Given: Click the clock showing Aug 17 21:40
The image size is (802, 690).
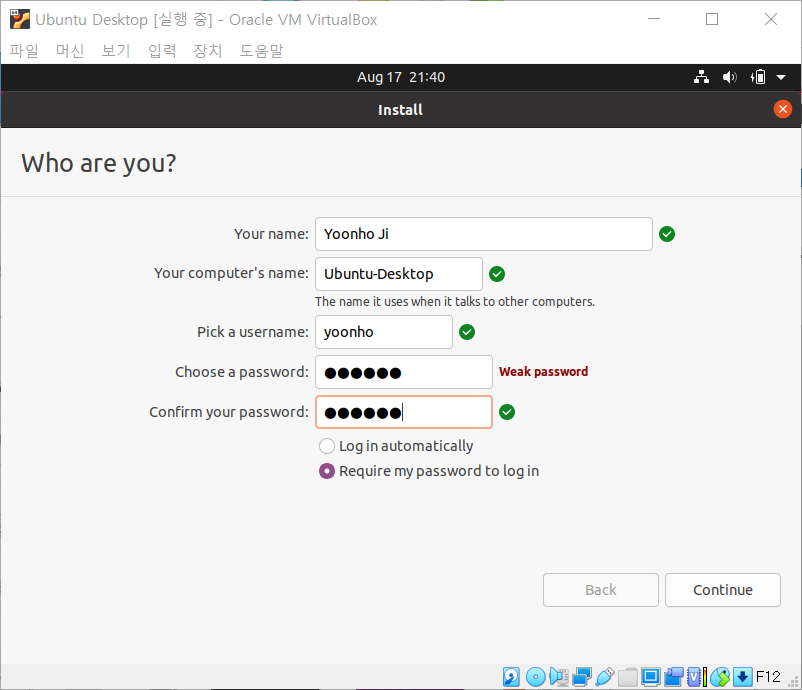Looking at the screenshot, I should tap(401, 77).
